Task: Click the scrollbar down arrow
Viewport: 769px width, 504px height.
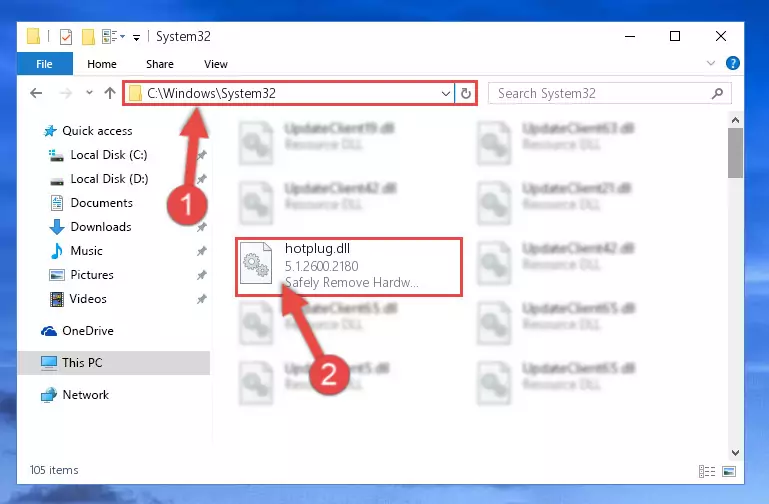Action: point(735,453)
